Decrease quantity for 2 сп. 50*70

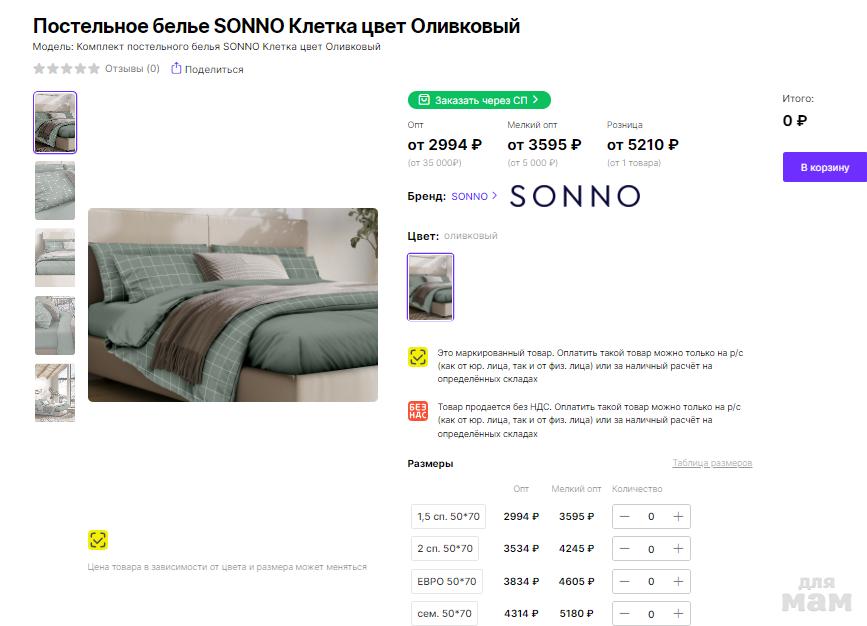pyautogui.click(x=625, y=549)
